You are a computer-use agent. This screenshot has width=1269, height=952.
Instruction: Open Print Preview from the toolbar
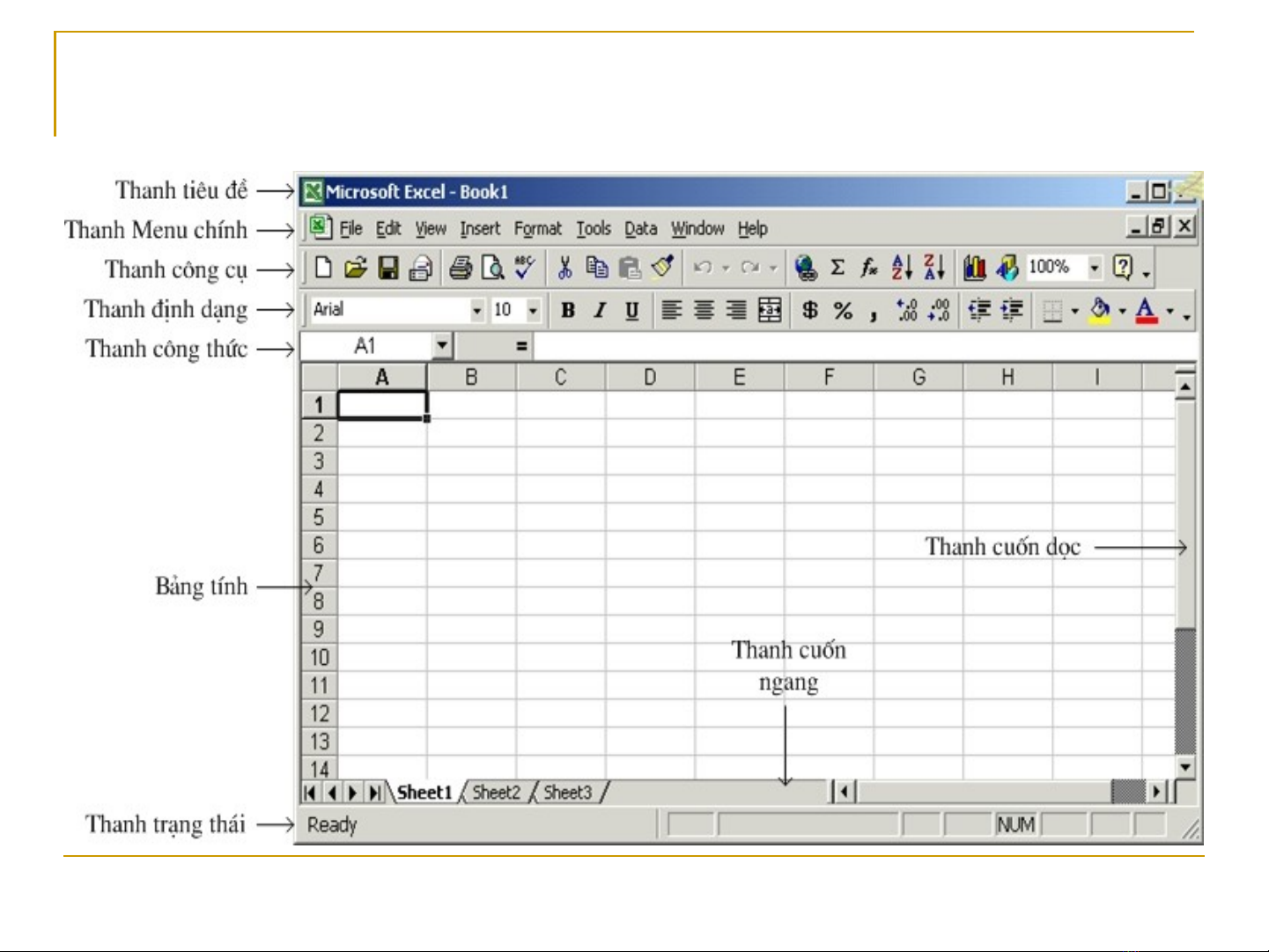(492, 268)
